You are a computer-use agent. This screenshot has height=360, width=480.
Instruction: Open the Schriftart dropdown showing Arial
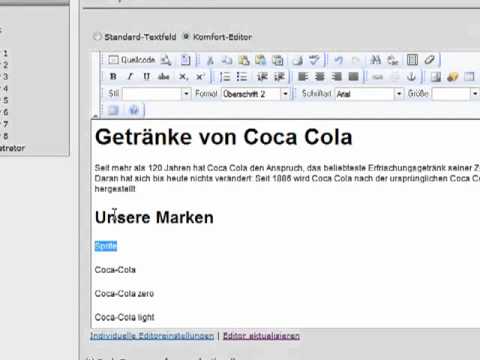[x=369, y=94]
